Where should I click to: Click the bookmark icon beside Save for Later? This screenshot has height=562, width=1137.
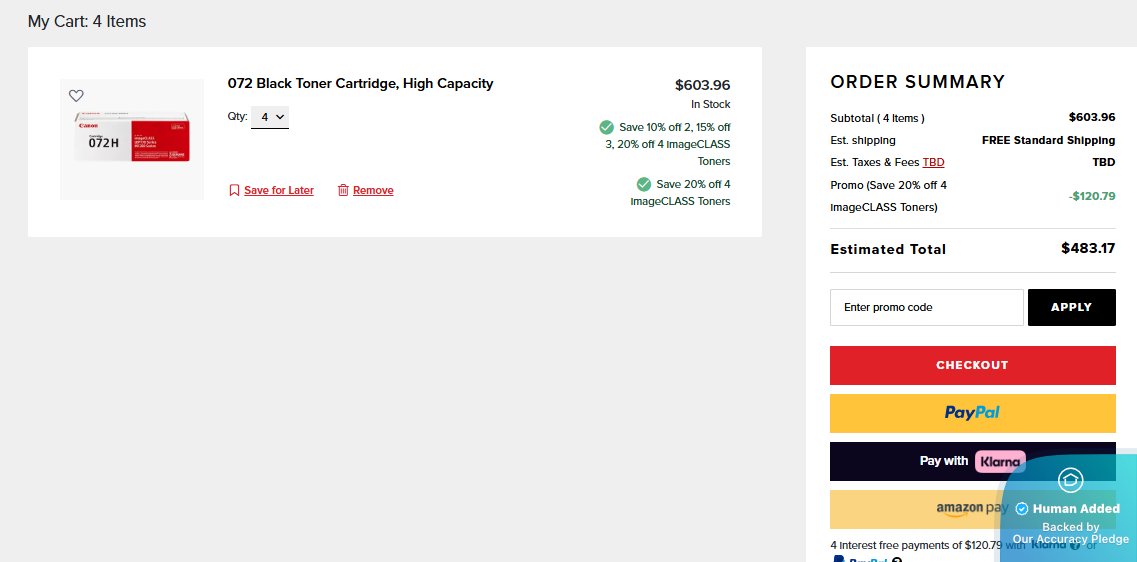234,190
